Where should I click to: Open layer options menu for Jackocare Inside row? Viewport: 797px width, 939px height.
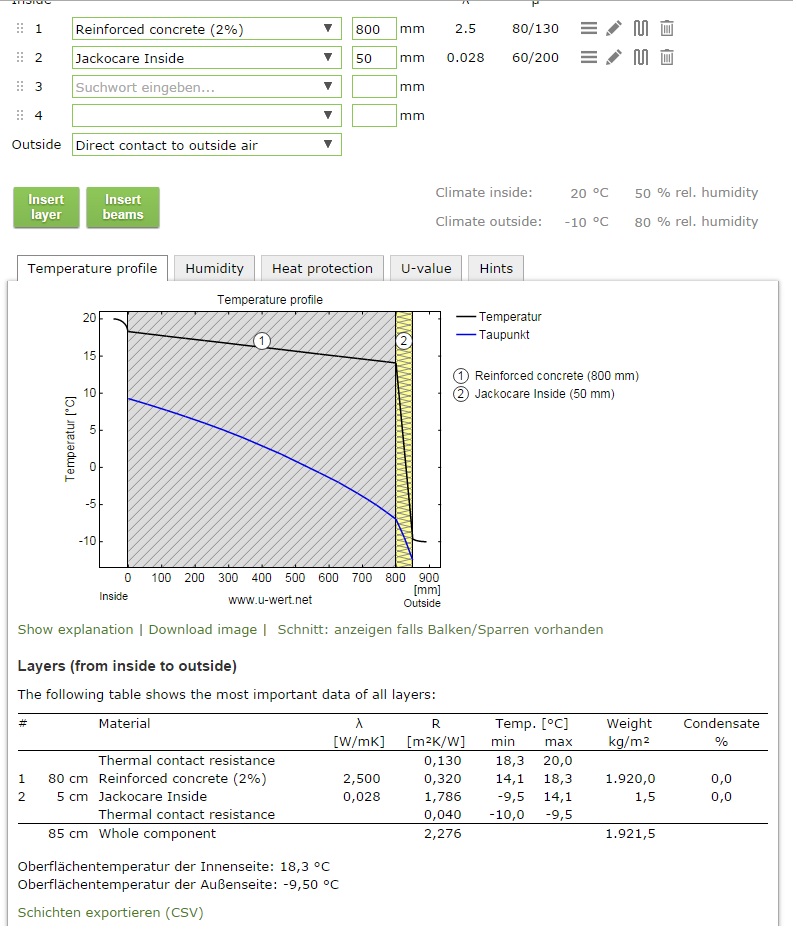[589, 57]
